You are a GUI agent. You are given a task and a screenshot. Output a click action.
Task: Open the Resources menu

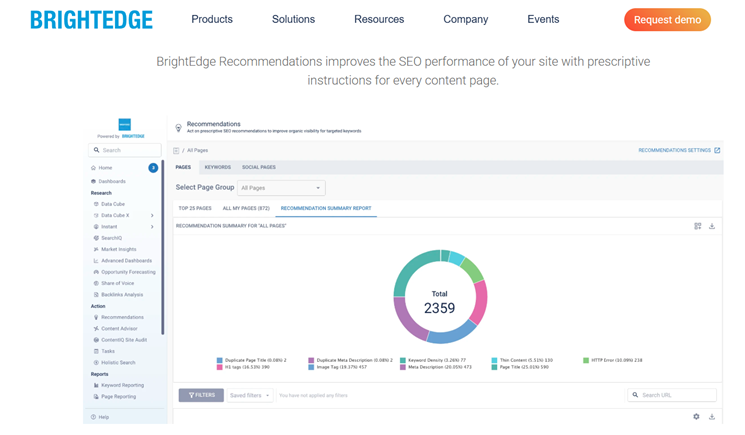point(379,19)
